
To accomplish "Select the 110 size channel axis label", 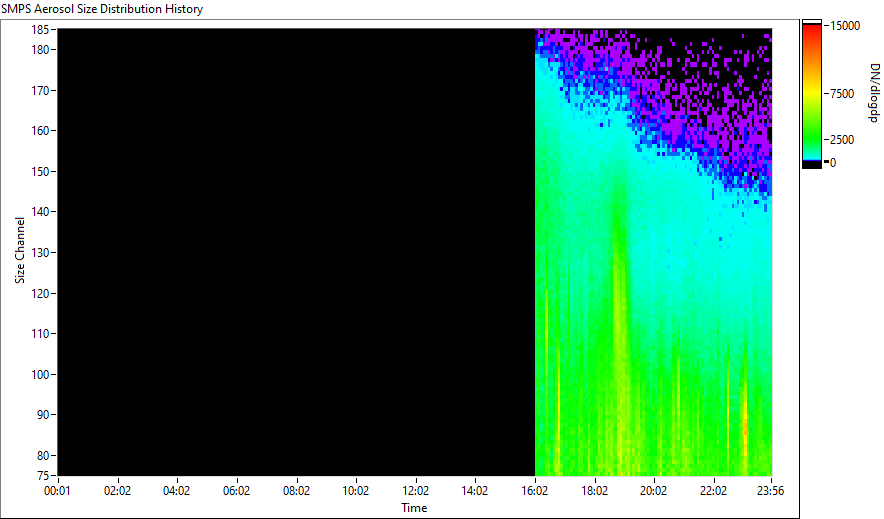I will coord(39,334).
